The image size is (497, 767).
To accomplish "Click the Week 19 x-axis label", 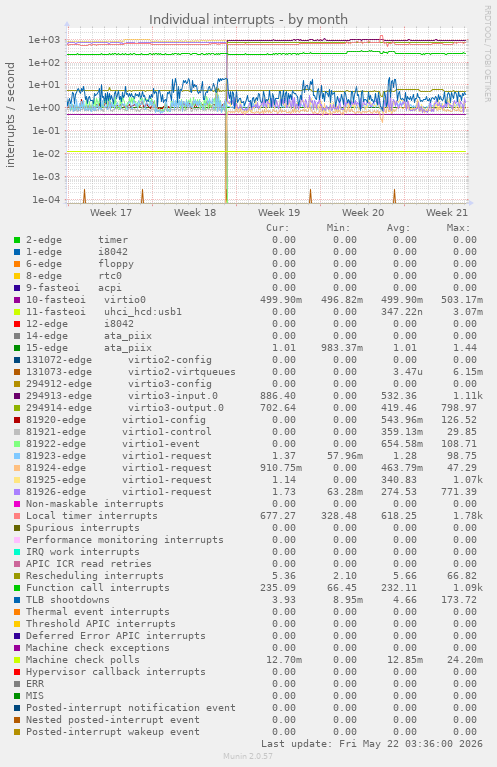I will point(279,212).
